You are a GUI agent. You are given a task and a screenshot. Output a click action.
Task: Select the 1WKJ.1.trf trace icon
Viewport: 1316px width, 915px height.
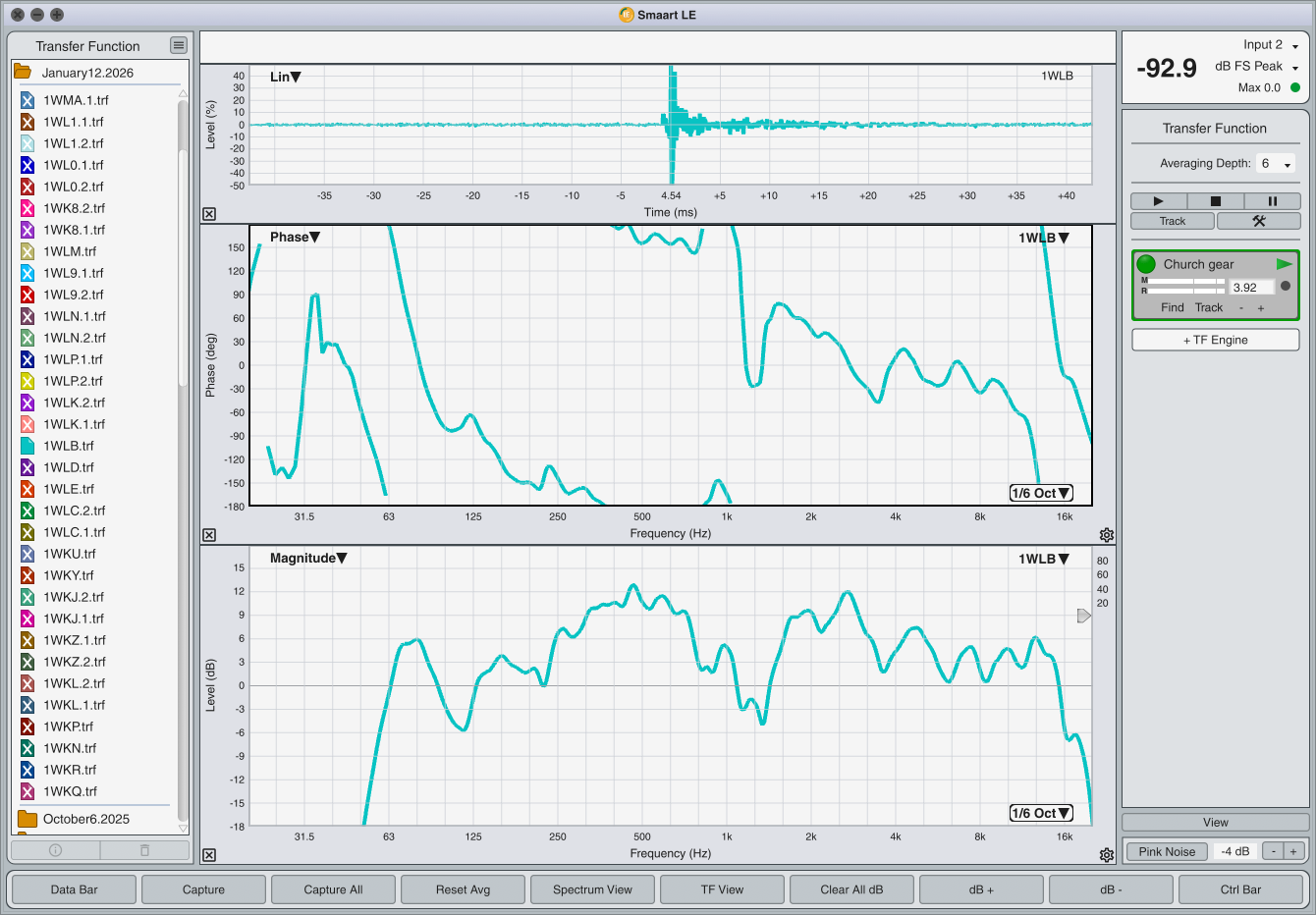pyautogui.click(x=27, y=619)
